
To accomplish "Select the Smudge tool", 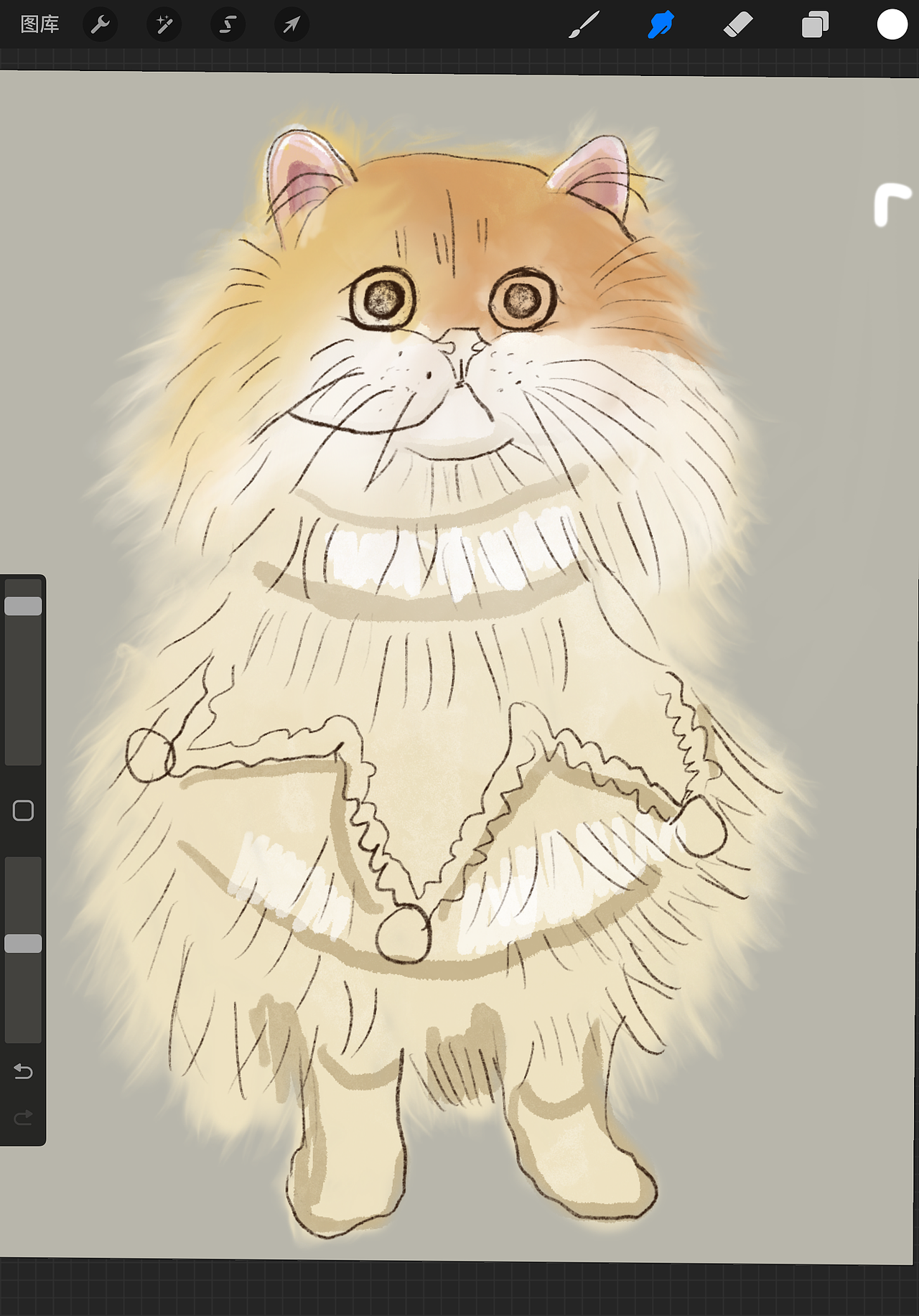I will (661, 25).
